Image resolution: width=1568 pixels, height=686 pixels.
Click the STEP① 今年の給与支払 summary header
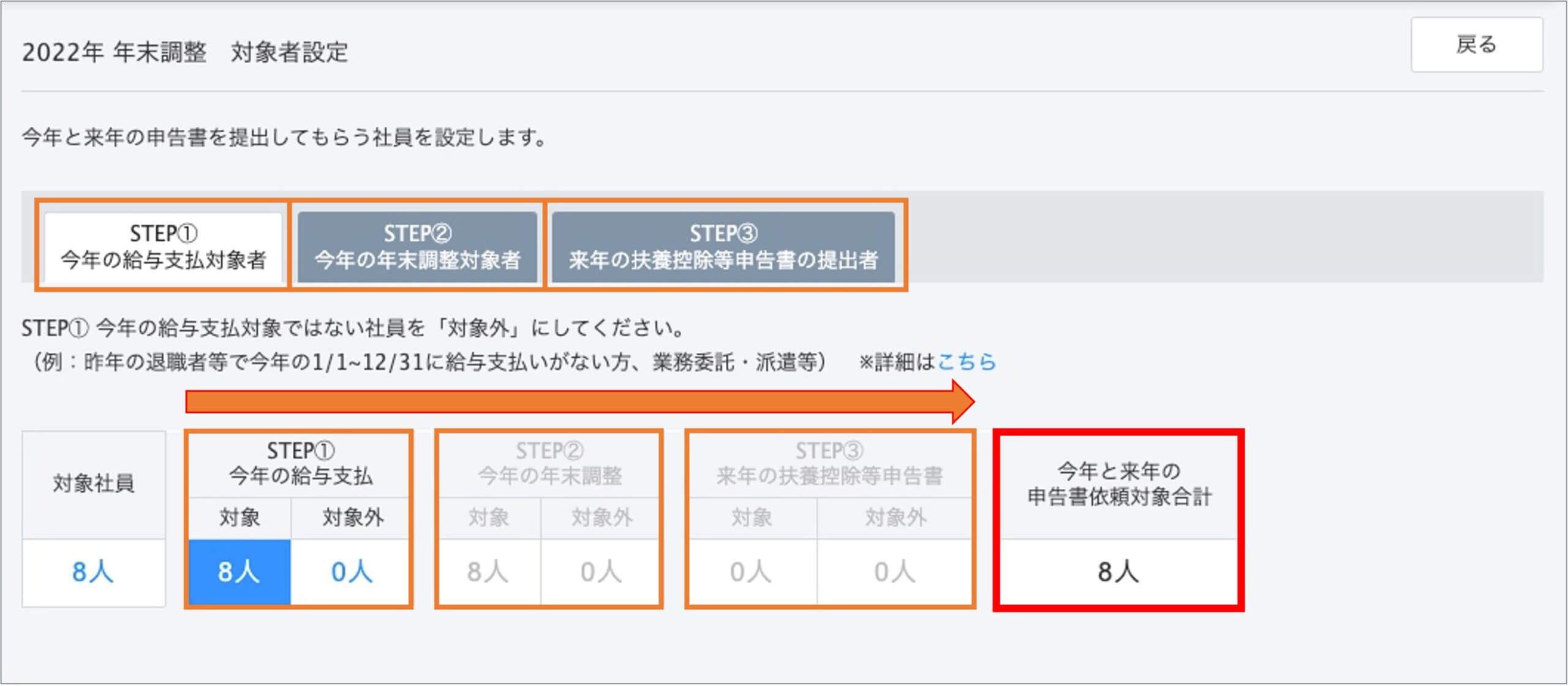(x=300, y=464)
